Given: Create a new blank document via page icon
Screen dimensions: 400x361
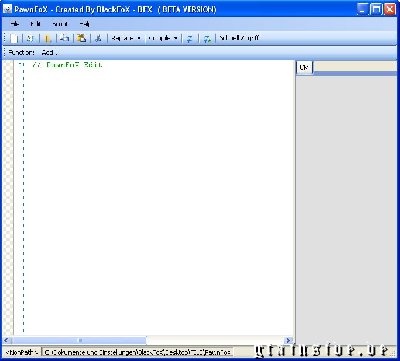Looking at the screenshot, I should pos(14,38).
